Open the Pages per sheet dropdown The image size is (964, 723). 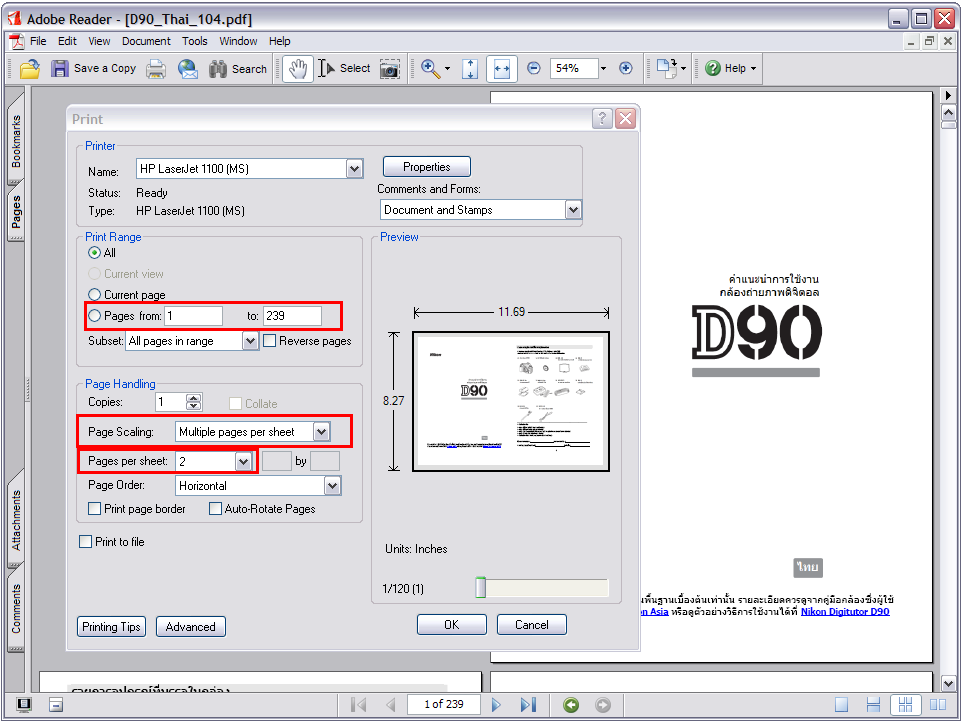tap(243, 461)
